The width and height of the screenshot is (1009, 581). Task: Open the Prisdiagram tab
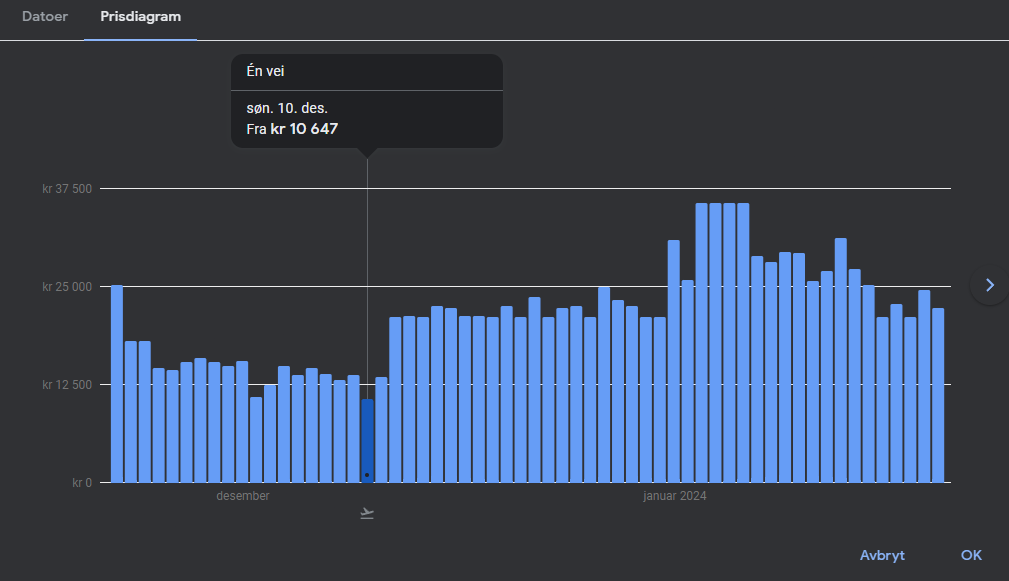141,17
